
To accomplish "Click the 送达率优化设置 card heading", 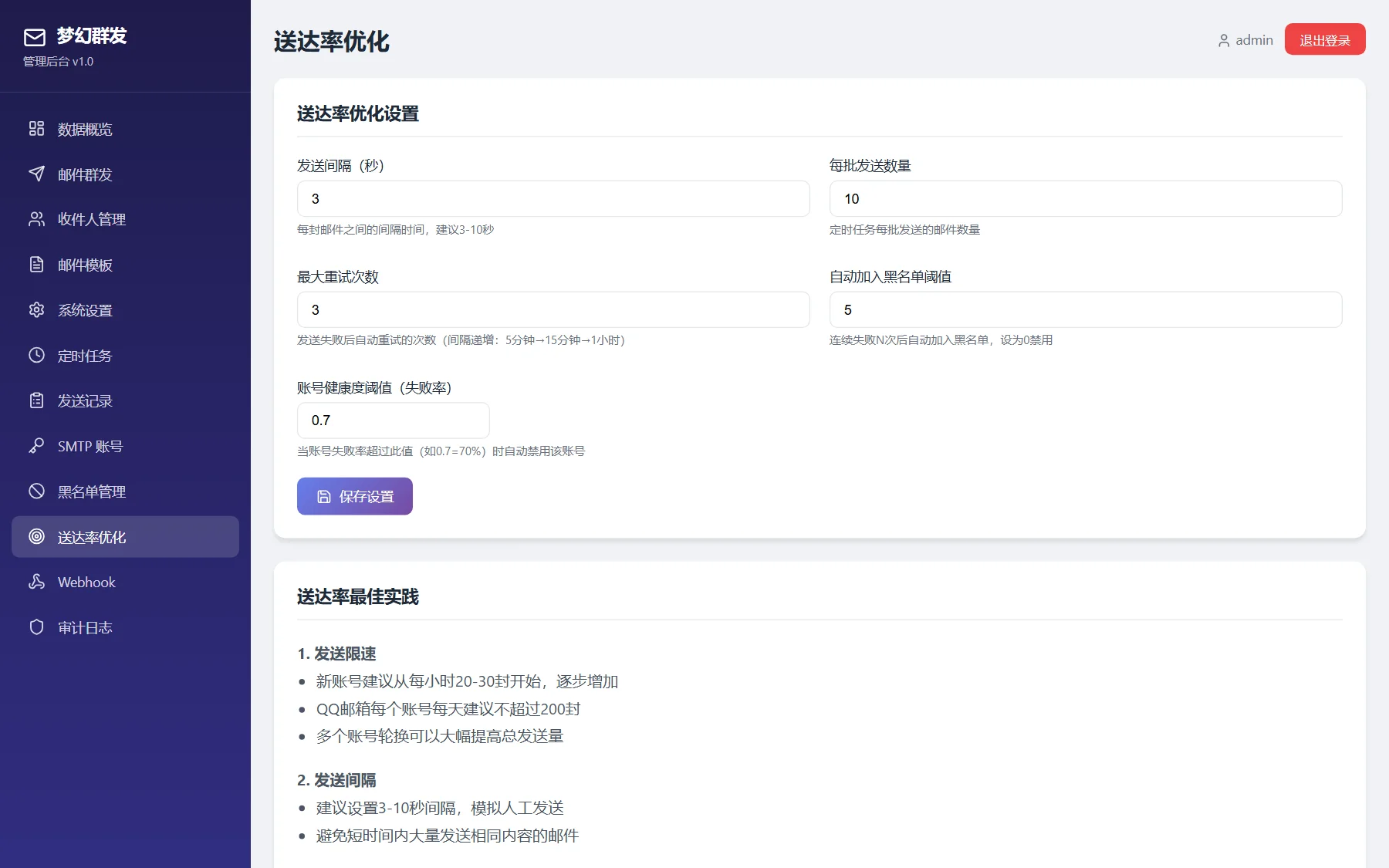I will [358, 114].
